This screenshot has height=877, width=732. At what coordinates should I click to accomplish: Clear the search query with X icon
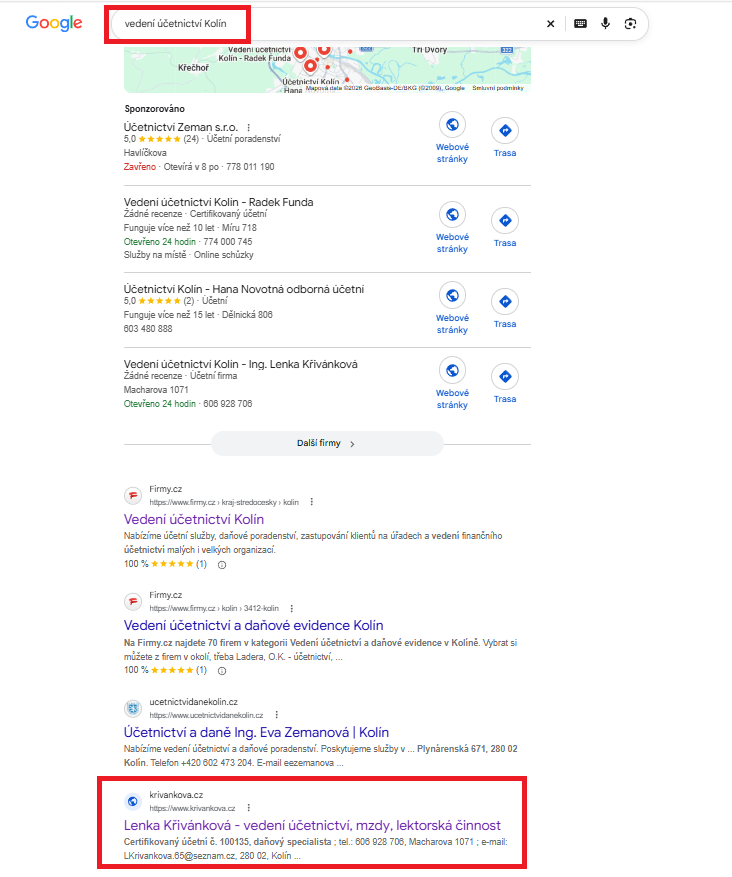click(x=551, y=23)
